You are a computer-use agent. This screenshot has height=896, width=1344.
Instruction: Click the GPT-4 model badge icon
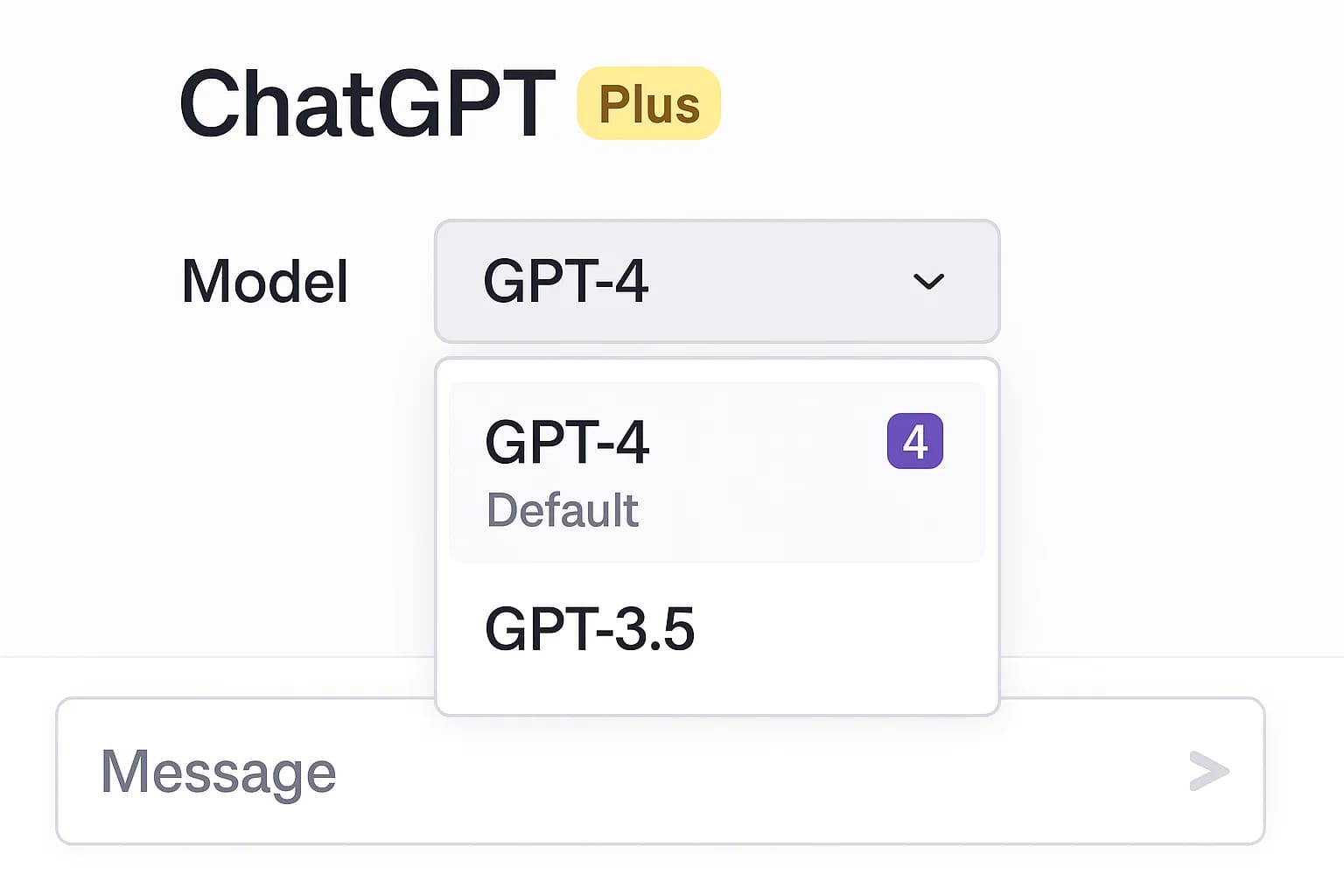coord(914,442)
